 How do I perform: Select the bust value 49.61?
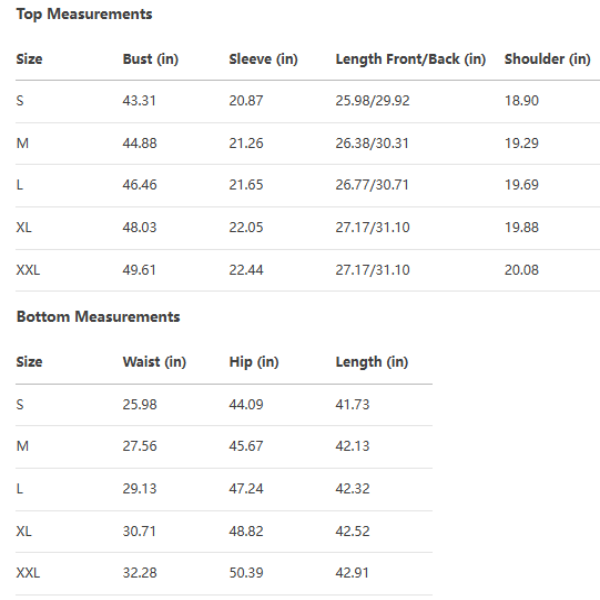140,269
